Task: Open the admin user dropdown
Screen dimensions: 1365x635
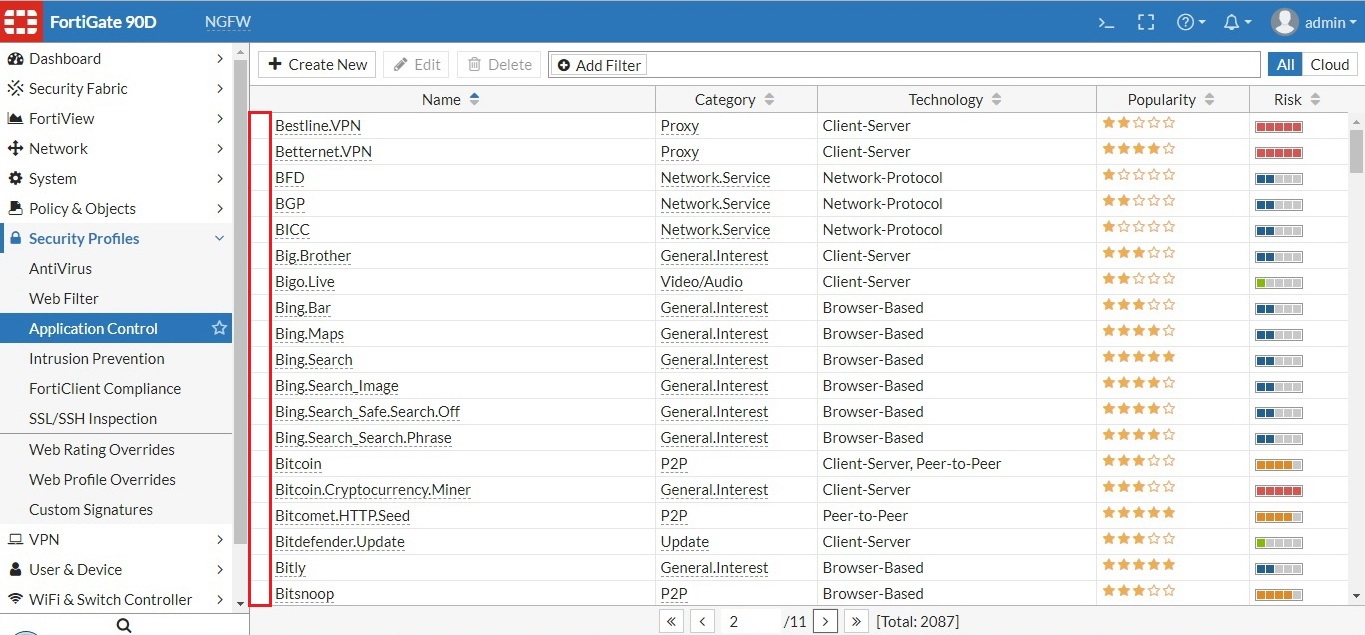Action: (1314, 22)
